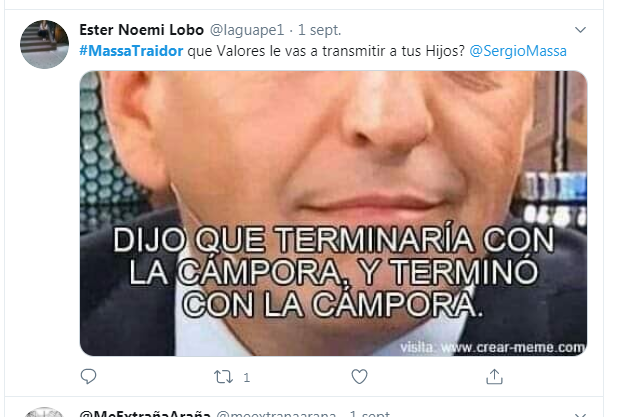The height and width of the screenshot is (417, 627).
Task: Open the #MassaTraidor hashtag
Action: coord(131,51)
